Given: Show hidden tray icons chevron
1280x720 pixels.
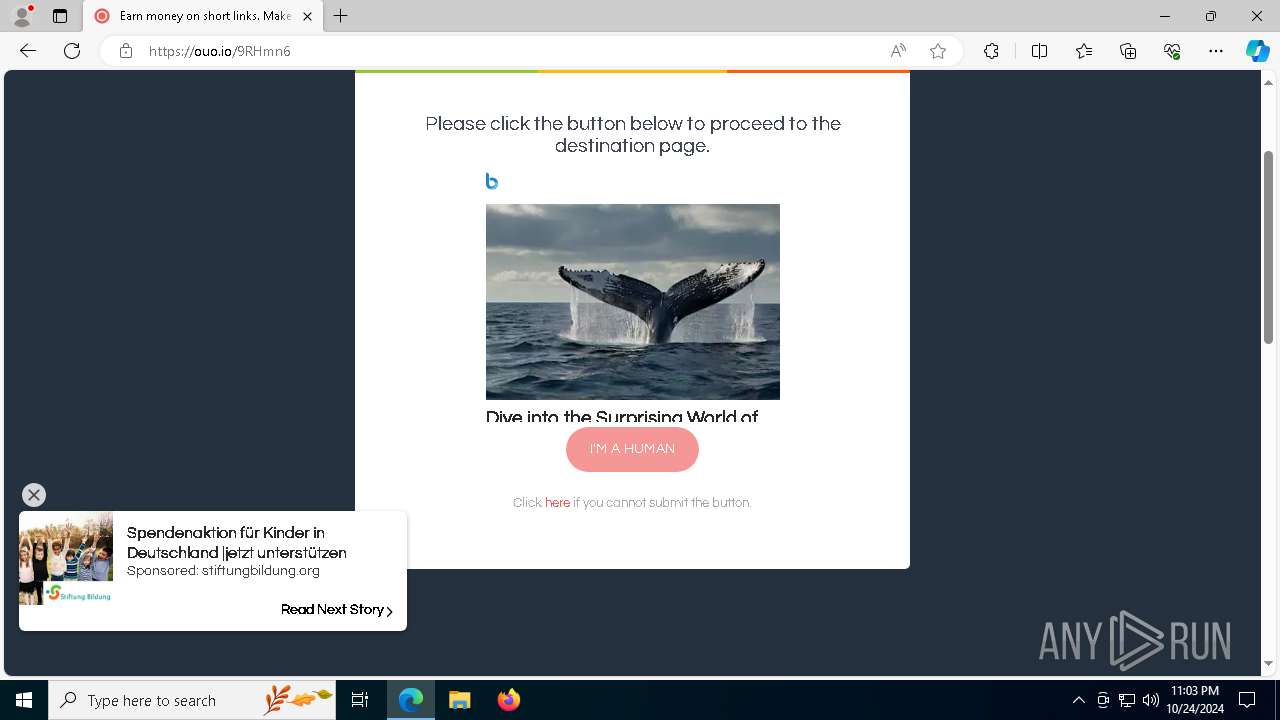Looking at the screenshot, I should click(x=1078, y=700).
